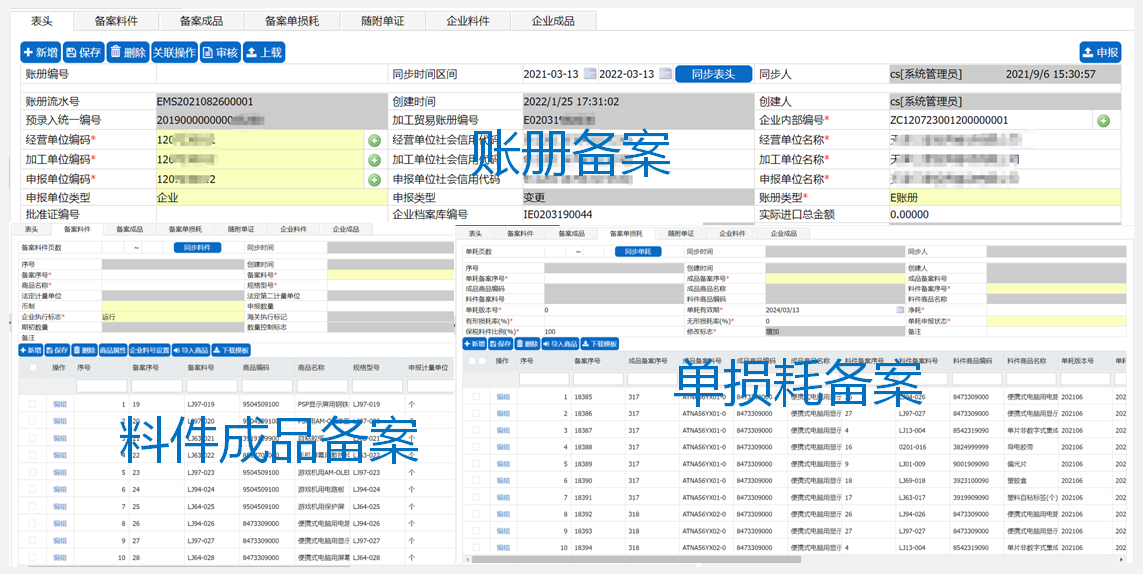The height and width of the screenshot is (574, 1143).
Task: Click the green plus beside 申报单位编码
Action: pyautogui.click(x=374, y=179)
